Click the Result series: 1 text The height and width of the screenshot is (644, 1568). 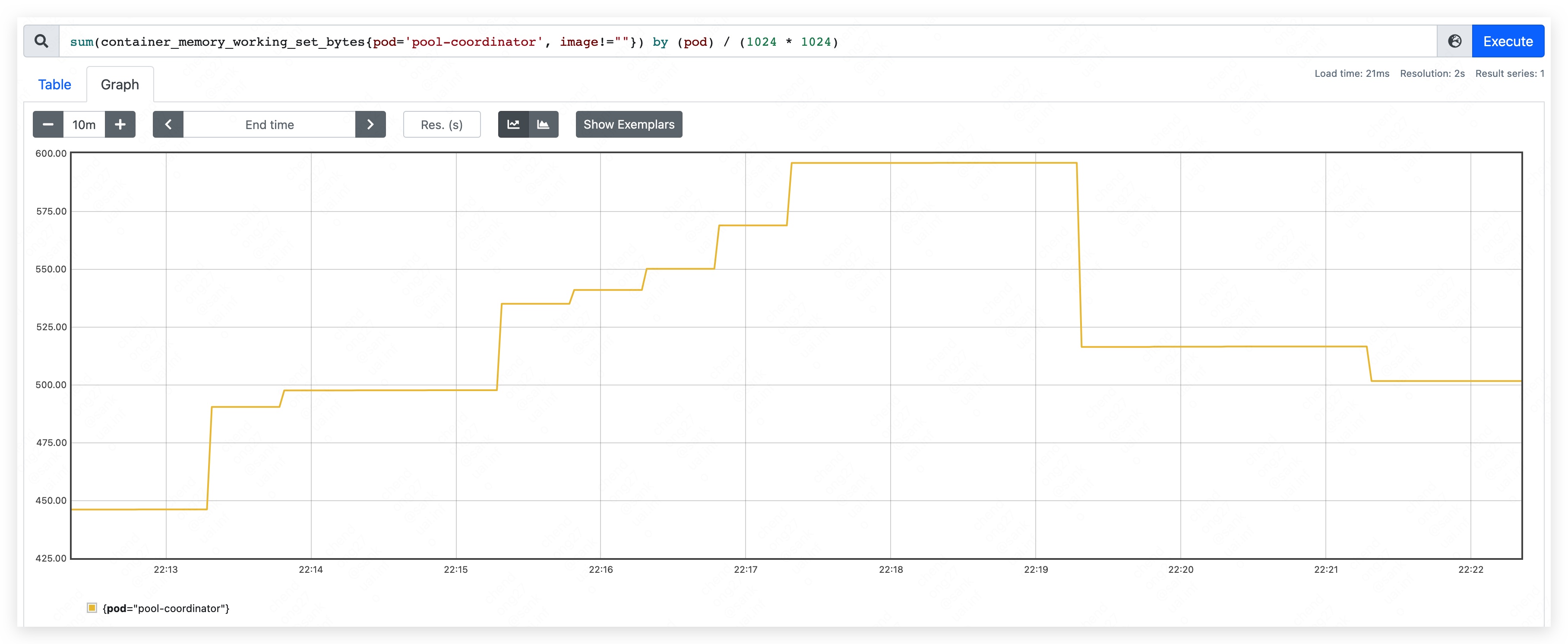[1510, 74]
